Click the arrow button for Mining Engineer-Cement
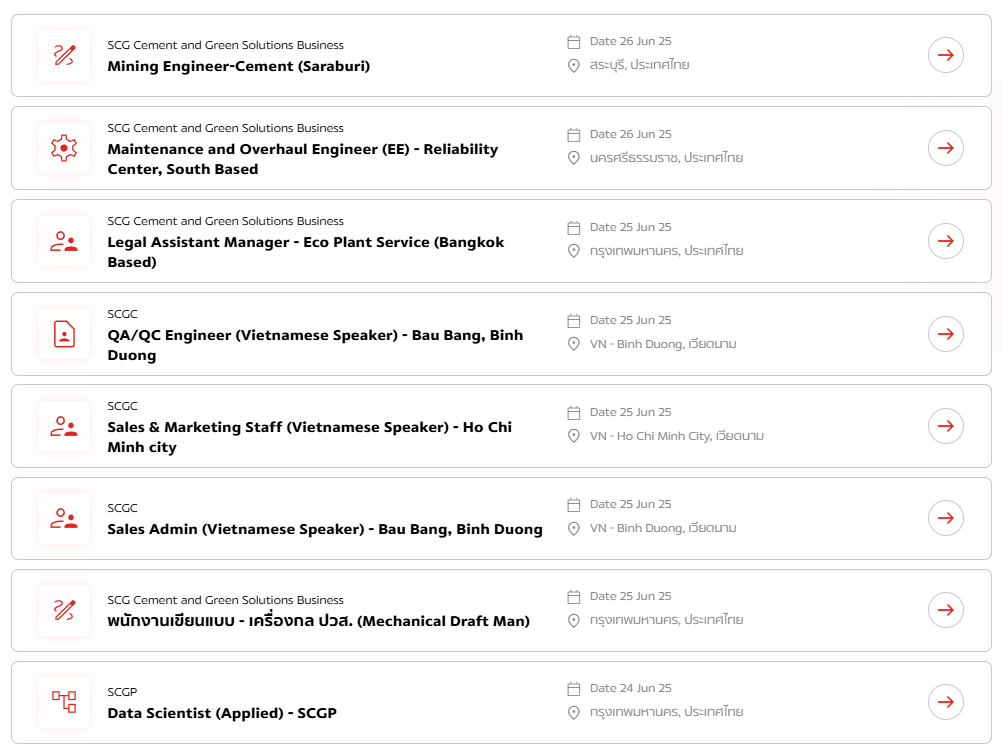This screenshot has height=751, width=1003. 945,55
